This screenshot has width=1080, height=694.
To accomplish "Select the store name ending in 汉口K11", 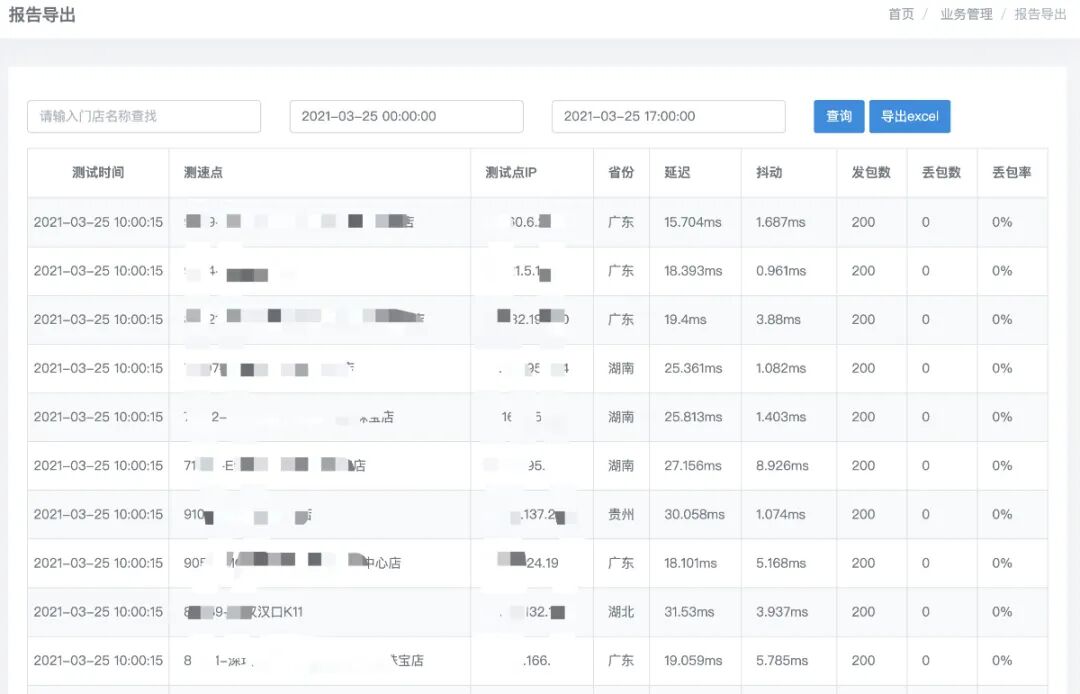I will (243, 612).
